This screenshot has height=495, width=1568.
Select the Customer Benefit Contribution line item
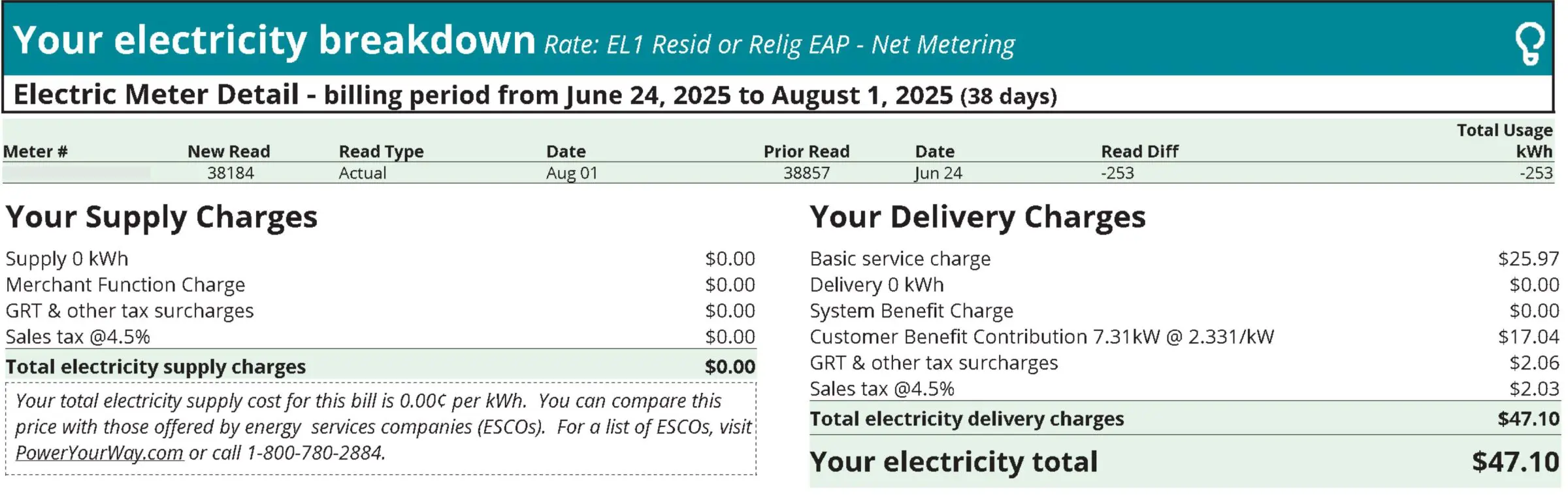pyautogui.click(x=1041, y=337)
